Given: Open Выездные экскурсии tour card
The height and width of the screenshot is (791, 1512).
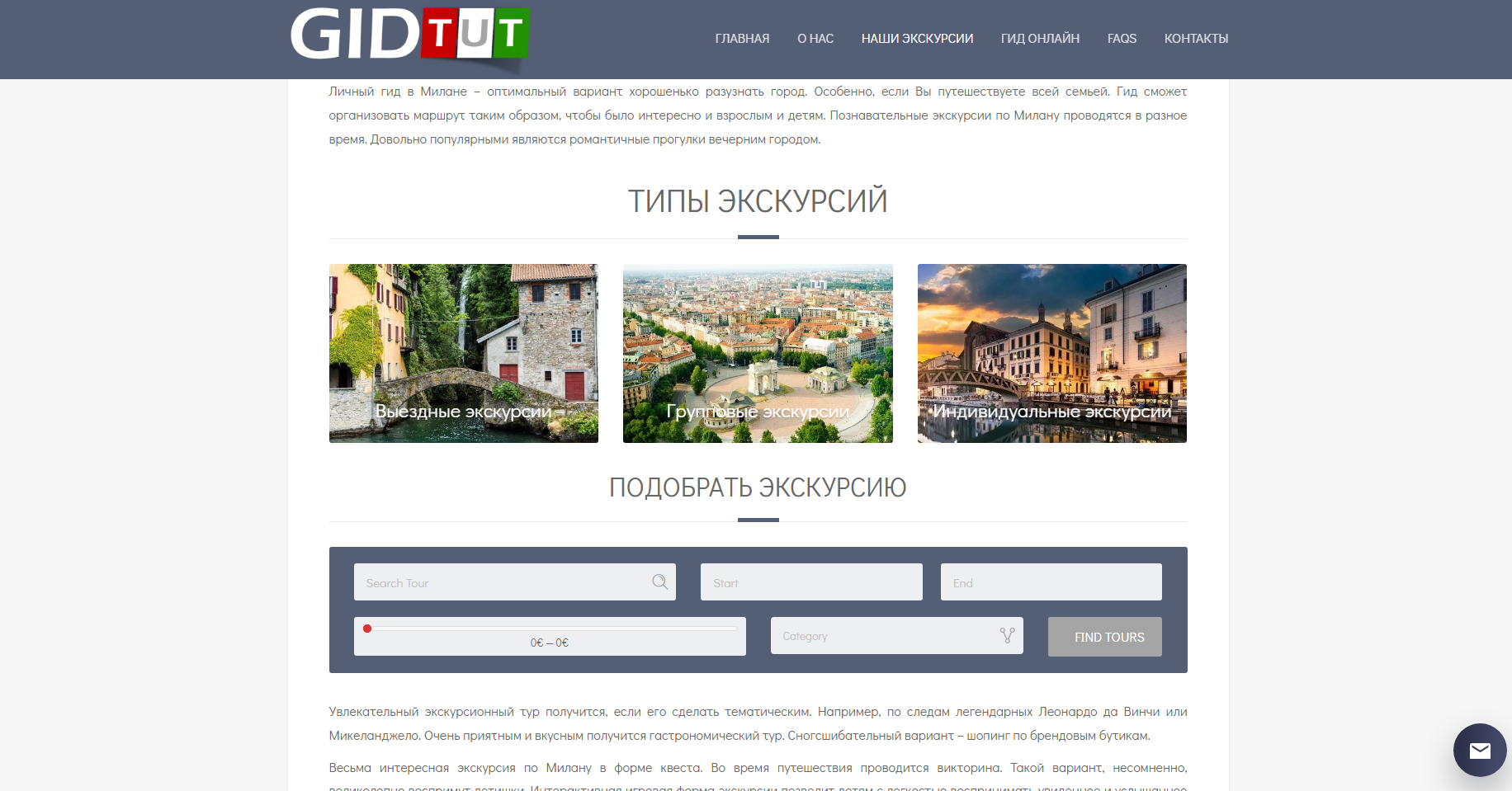Looking at the screenshot, I should [x=463, y=353].
